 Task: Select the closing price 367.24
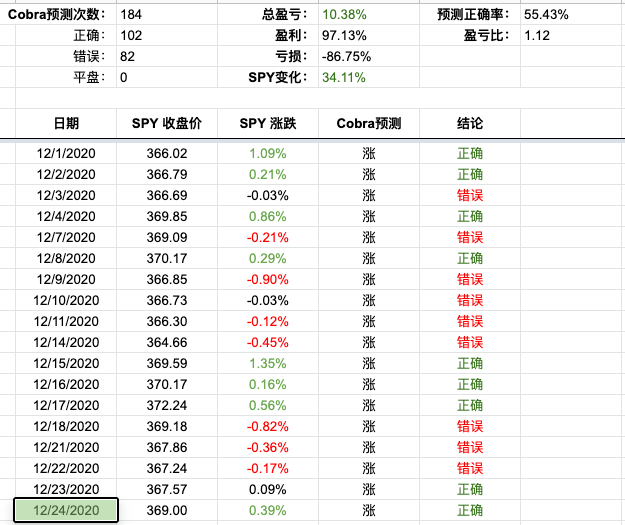[x=167, y=468]
